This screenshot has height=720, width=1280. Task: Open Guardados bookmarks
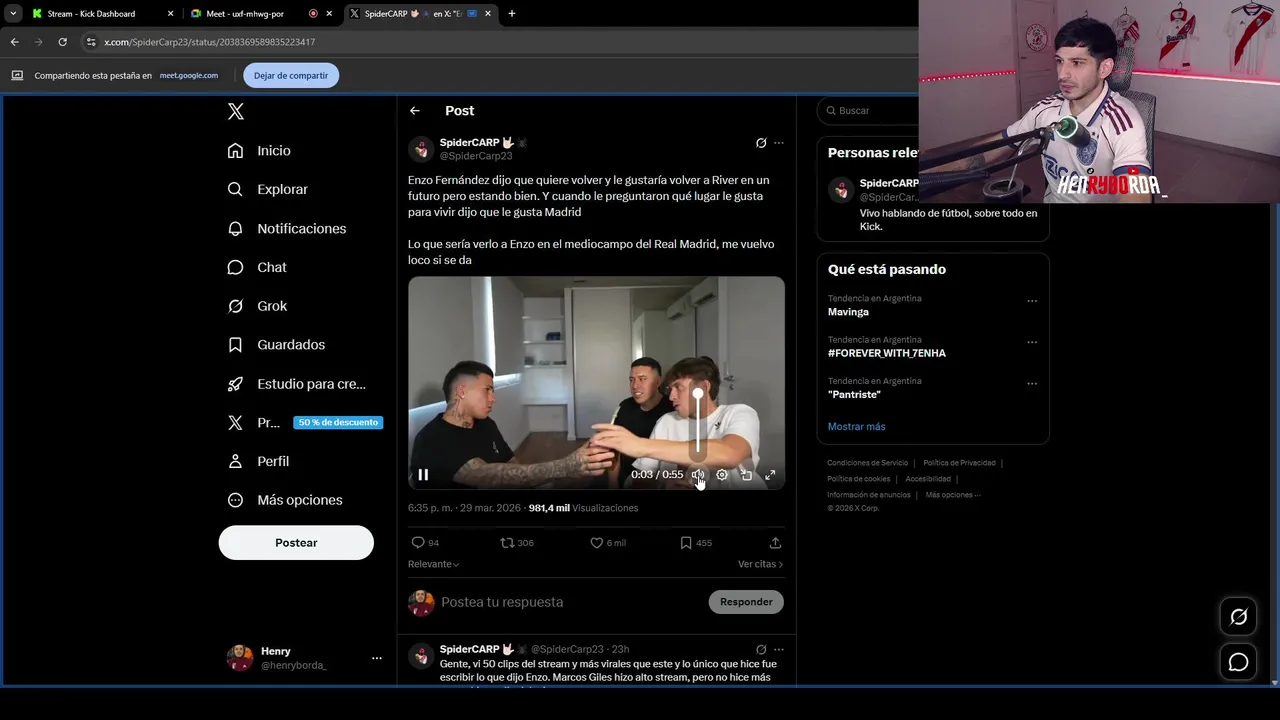tap(275, 344)
